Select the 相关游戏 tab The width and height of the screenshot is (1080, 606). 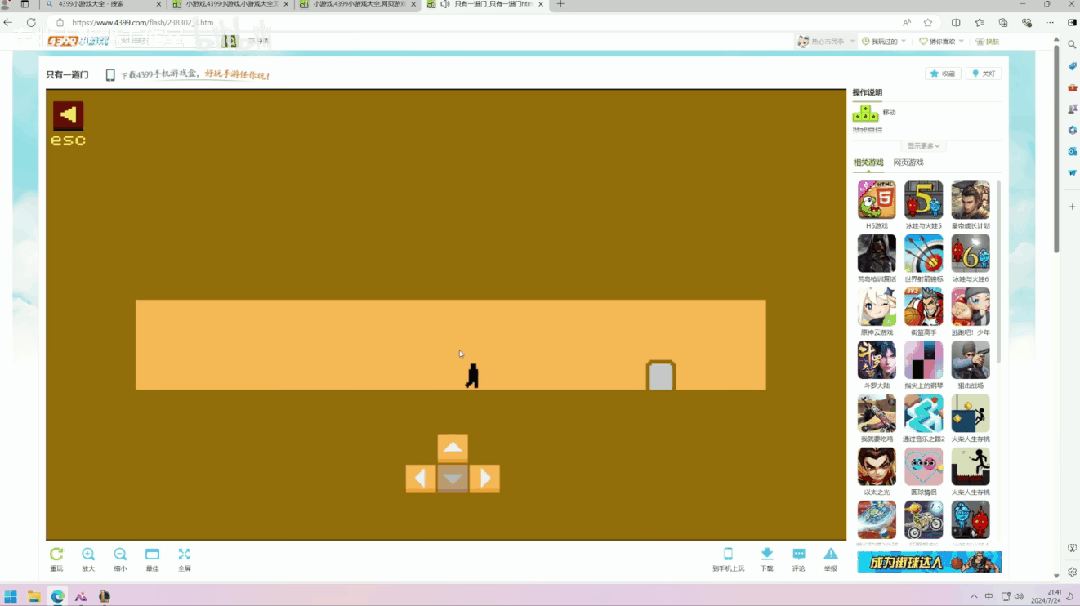pyautogui.click(x=868, y=162)
